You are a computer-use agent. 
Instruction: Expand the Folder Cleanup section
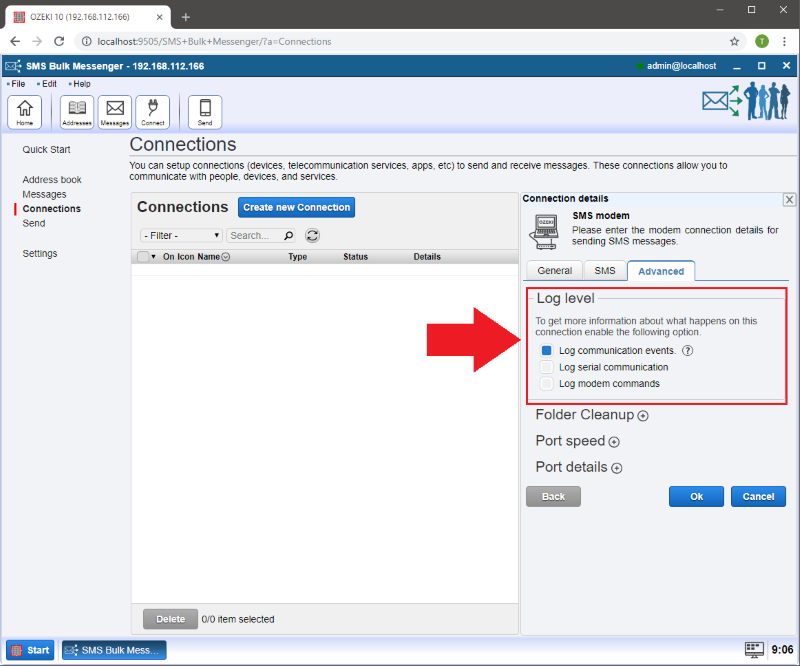coord(643,416)
